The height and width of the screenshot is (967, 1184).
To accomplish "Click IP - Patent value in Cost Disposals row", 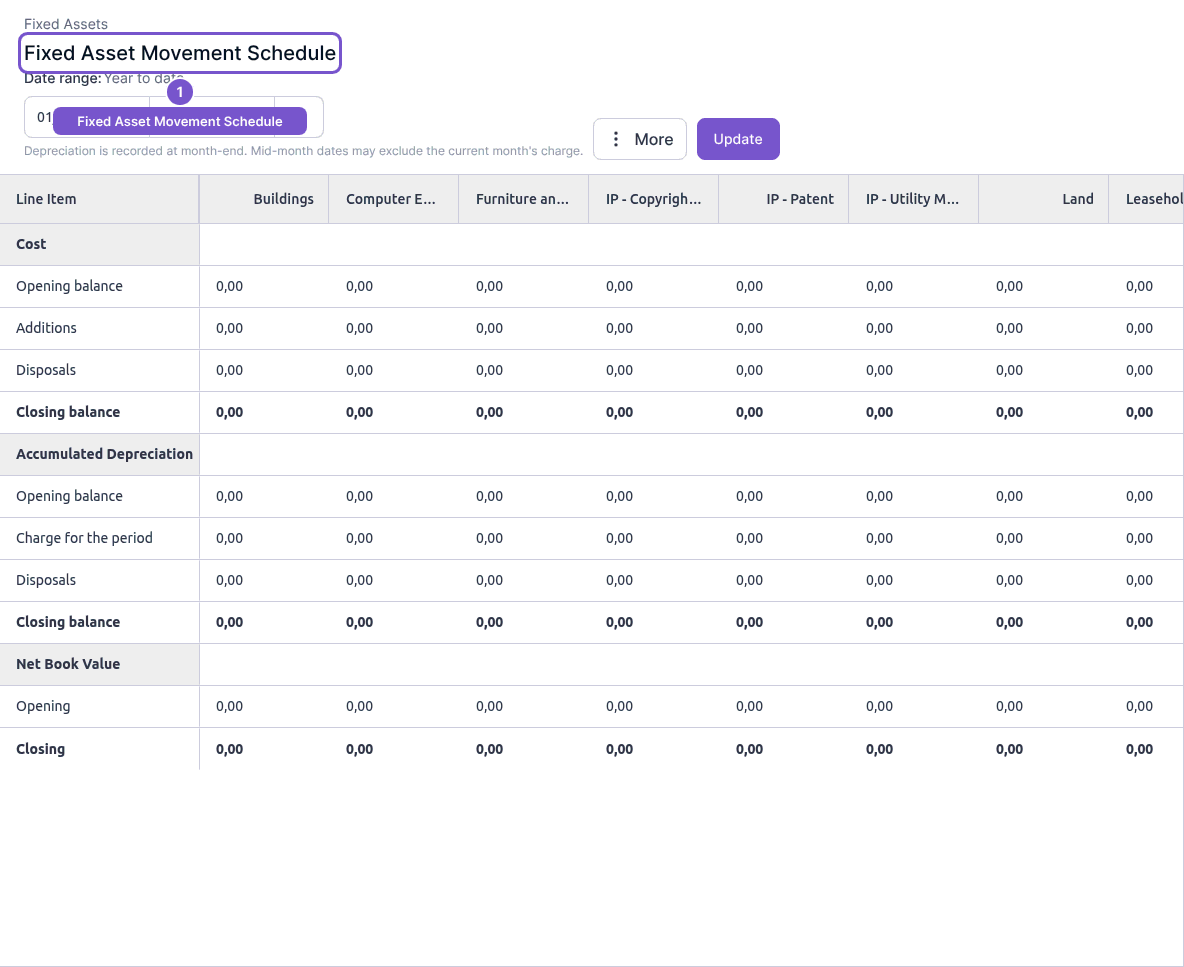I will 750,371.
